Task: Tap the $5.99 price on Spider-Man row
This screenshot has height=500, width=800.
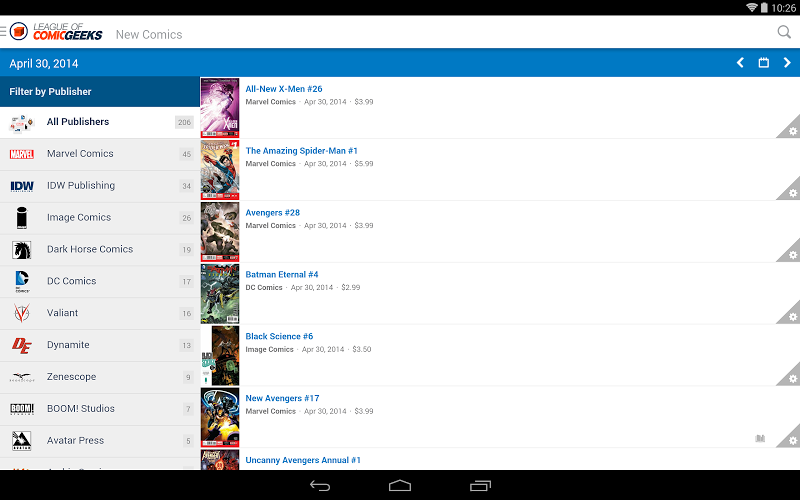Action: pos(364,164)
